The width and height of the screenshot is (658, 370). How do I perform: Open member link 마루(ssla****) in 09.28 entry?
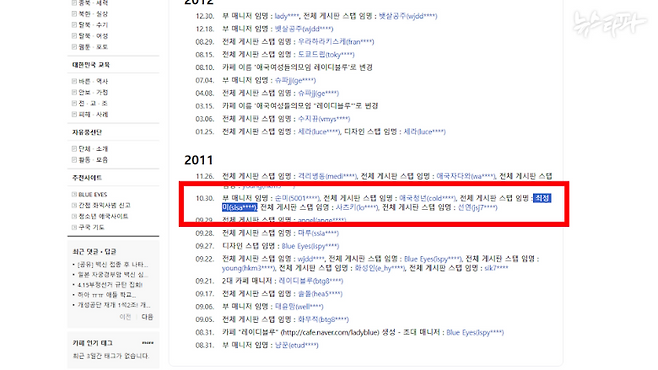pos(318,233)
